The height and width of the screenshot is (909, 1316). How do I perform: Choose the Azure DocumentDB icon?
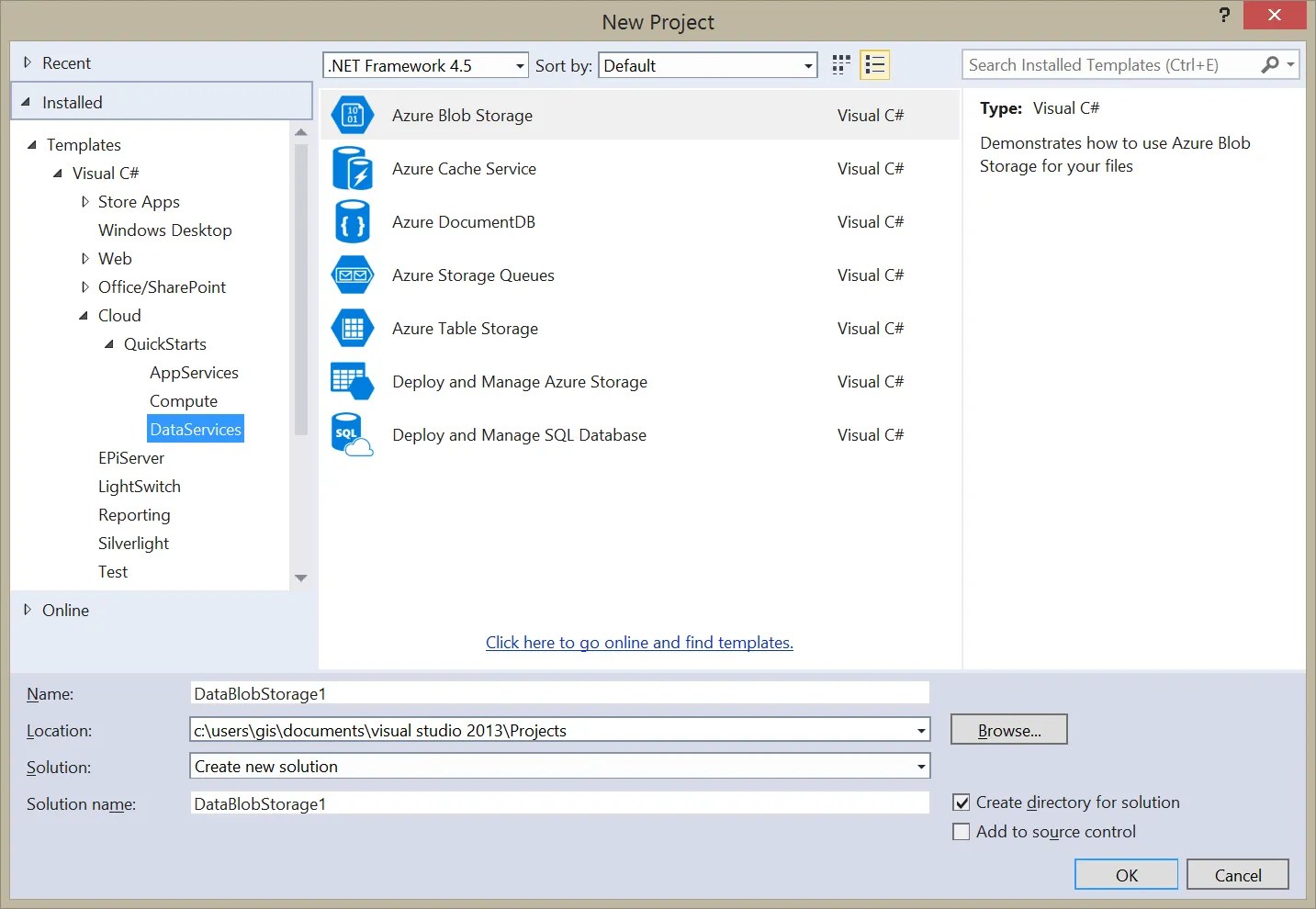(353, 222)
